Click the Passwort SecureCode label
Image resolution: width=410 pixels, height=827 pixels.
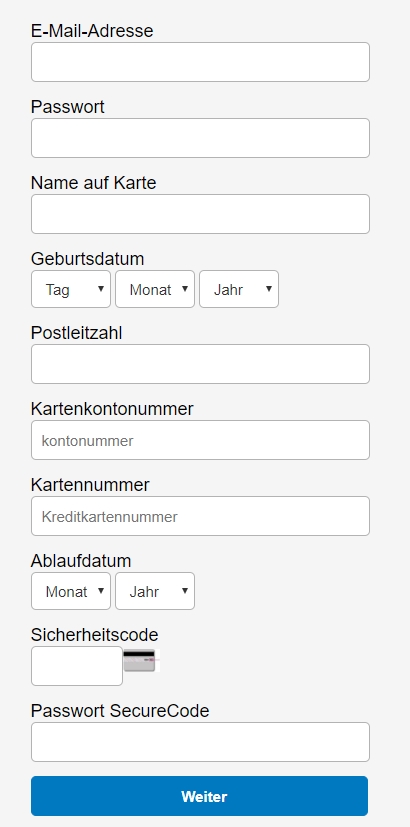(120, 711)
